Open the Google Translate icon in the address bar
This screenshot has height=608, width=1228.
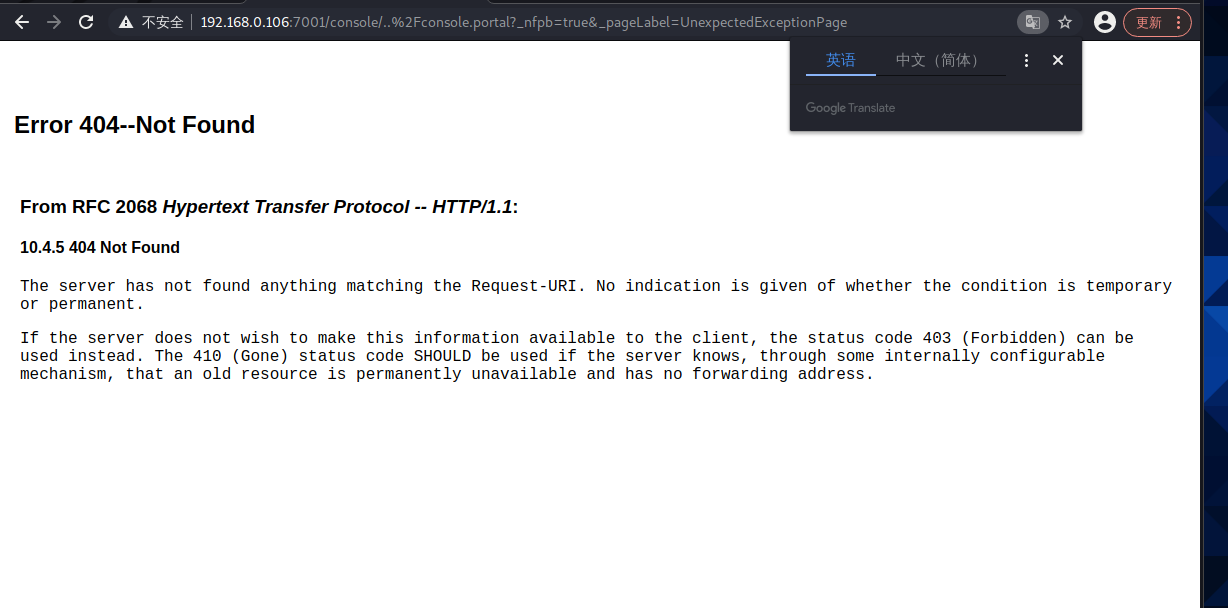(1032, 22)
